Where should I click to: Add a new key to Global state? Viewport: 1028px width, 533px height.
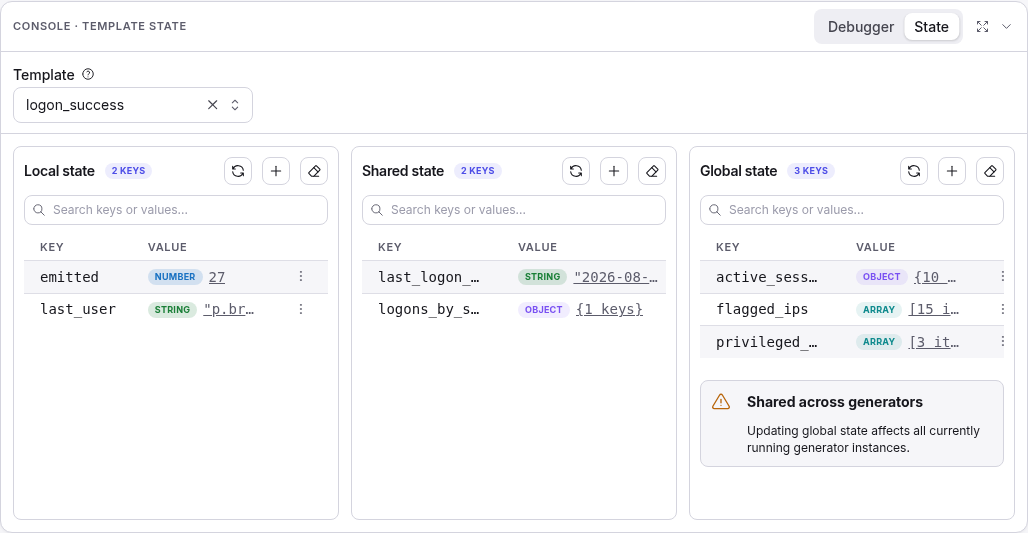[x=952, y=171]
